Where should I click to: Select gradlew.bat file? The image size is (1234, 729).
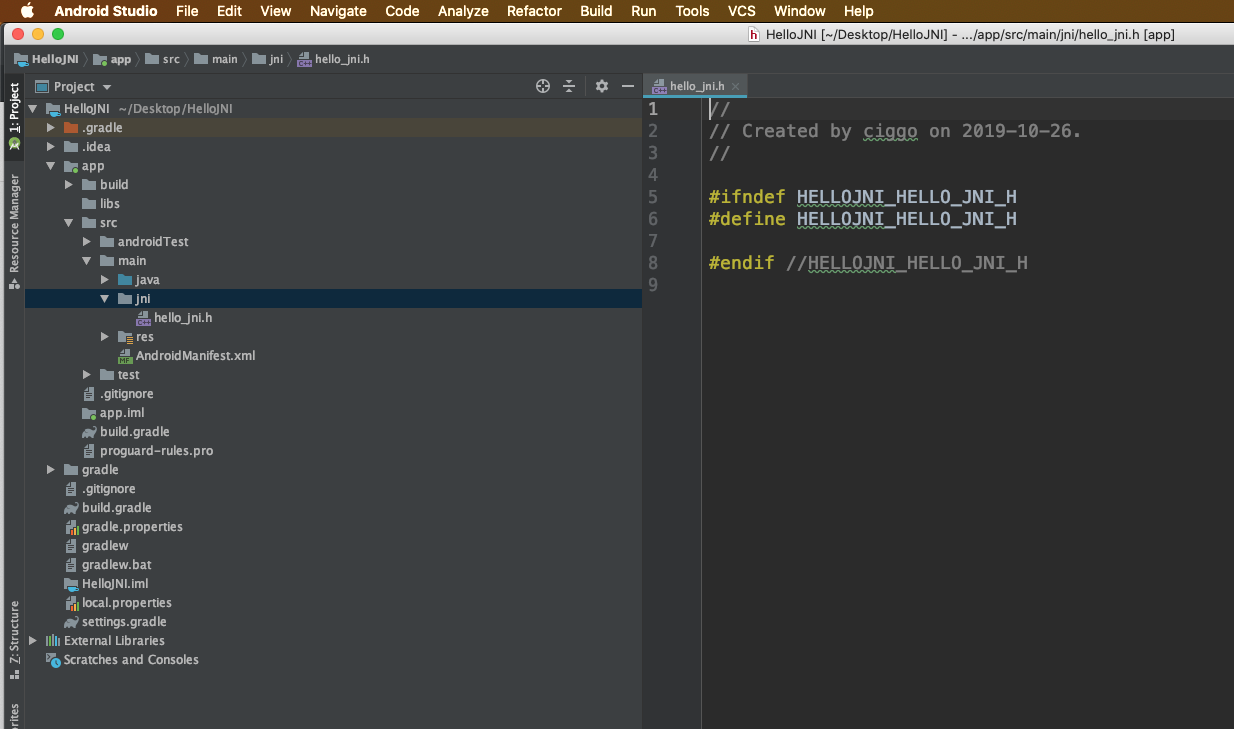[x=108, y=565]
